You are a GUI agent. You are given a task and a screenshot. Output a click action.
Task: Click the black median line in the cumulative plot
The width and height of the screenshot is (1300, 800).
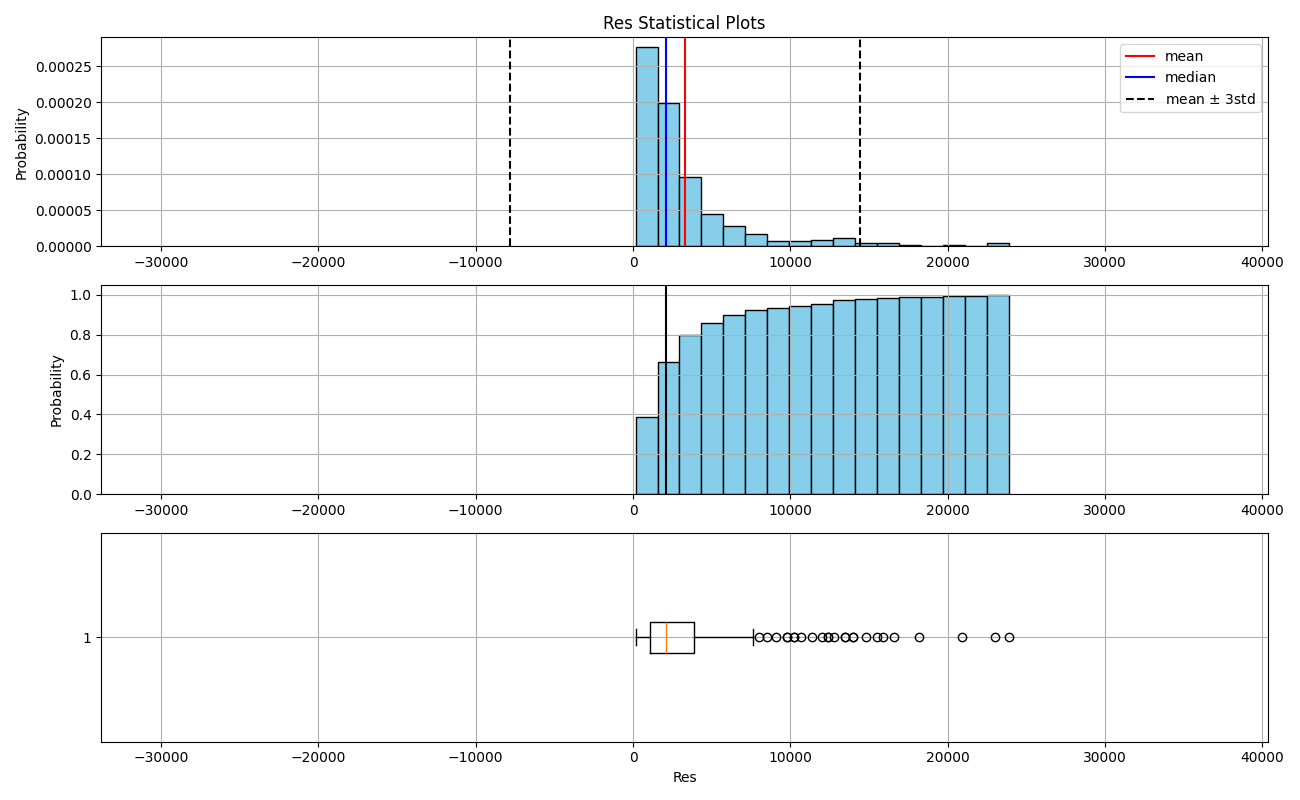pyautogui.click(x=666, y=390)
